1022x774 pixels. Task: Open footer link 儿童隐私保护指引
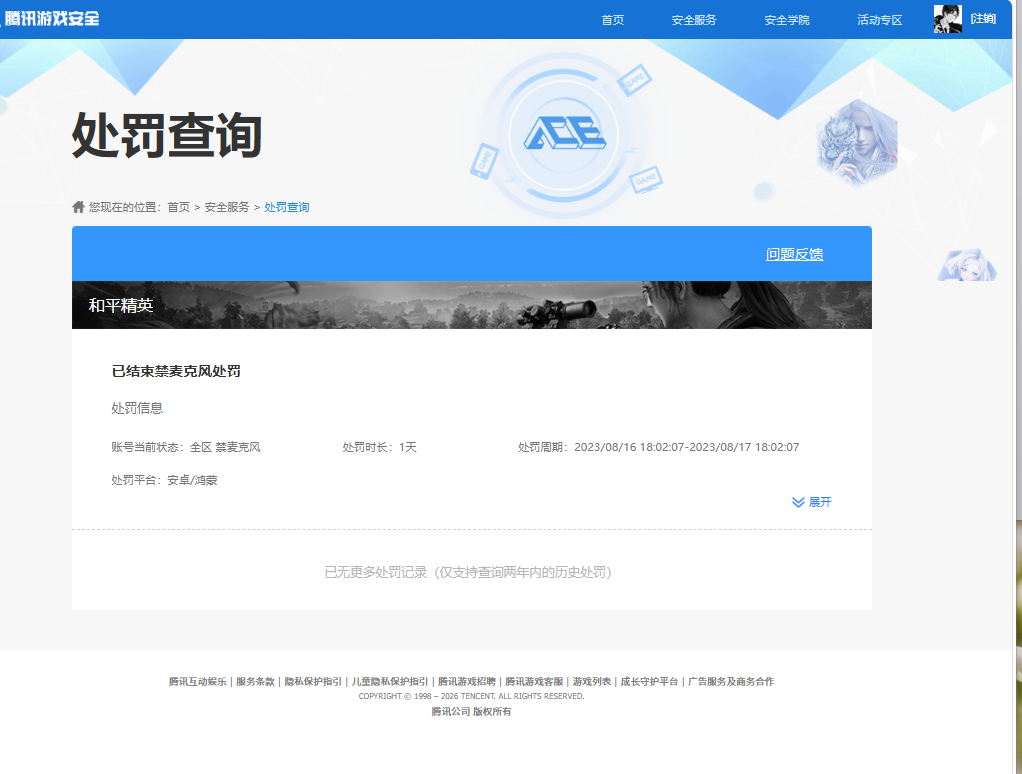coord(390,681)
